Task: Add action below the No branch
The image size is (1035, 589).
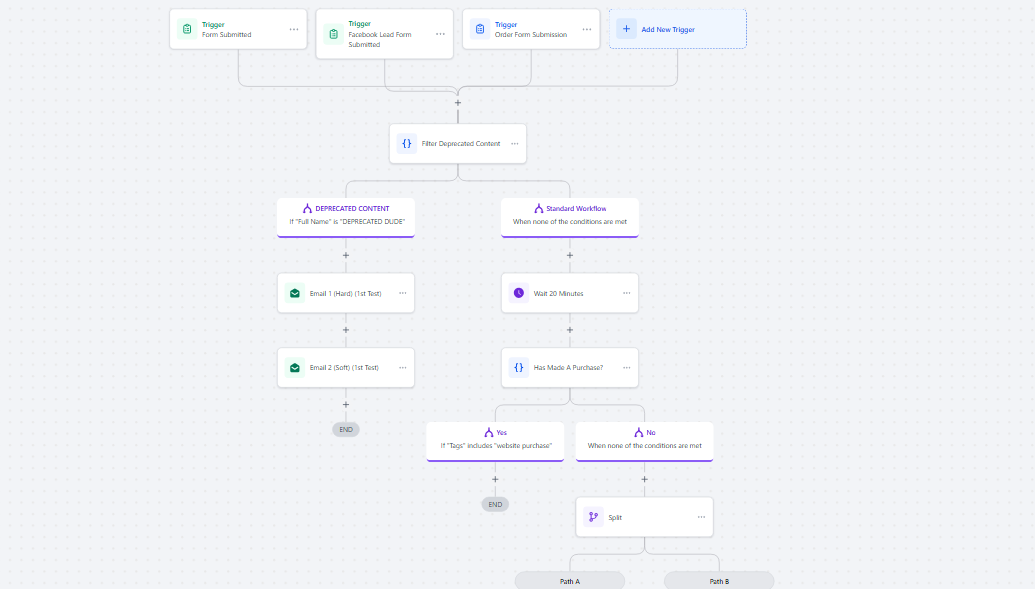Action: [644, 479]
